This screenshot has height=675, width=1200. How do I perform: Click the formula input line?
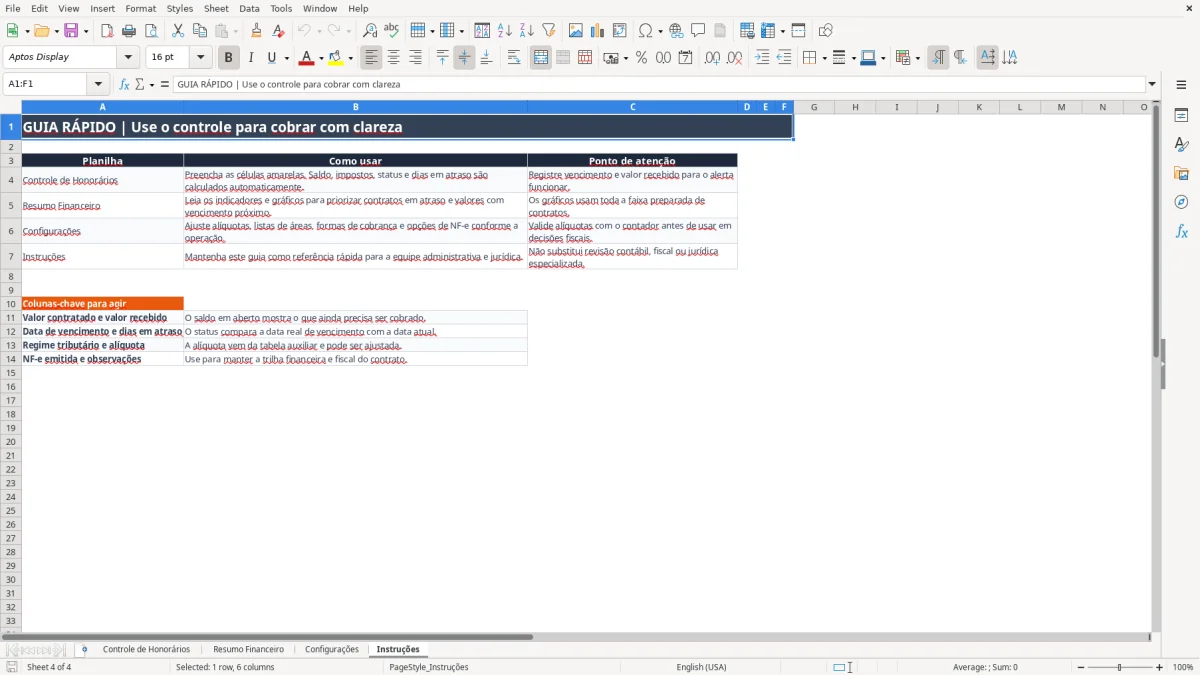pos(658,84)
